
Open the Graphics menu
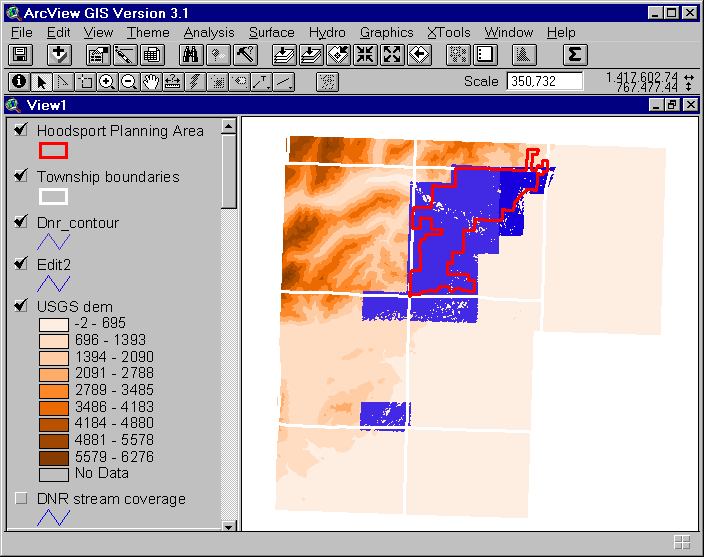(x=387, y=32)
